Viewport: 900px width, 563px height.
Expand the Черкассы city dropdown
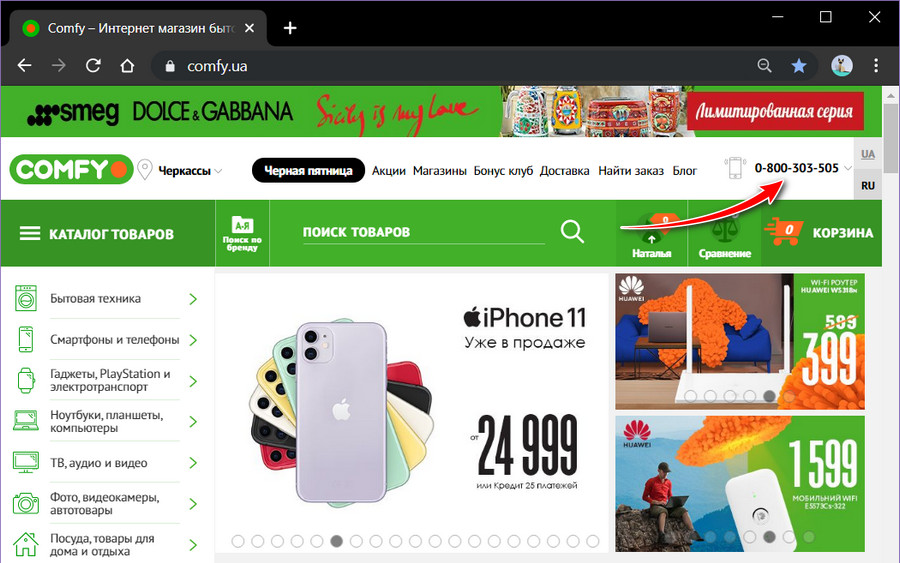click(189, 171)
